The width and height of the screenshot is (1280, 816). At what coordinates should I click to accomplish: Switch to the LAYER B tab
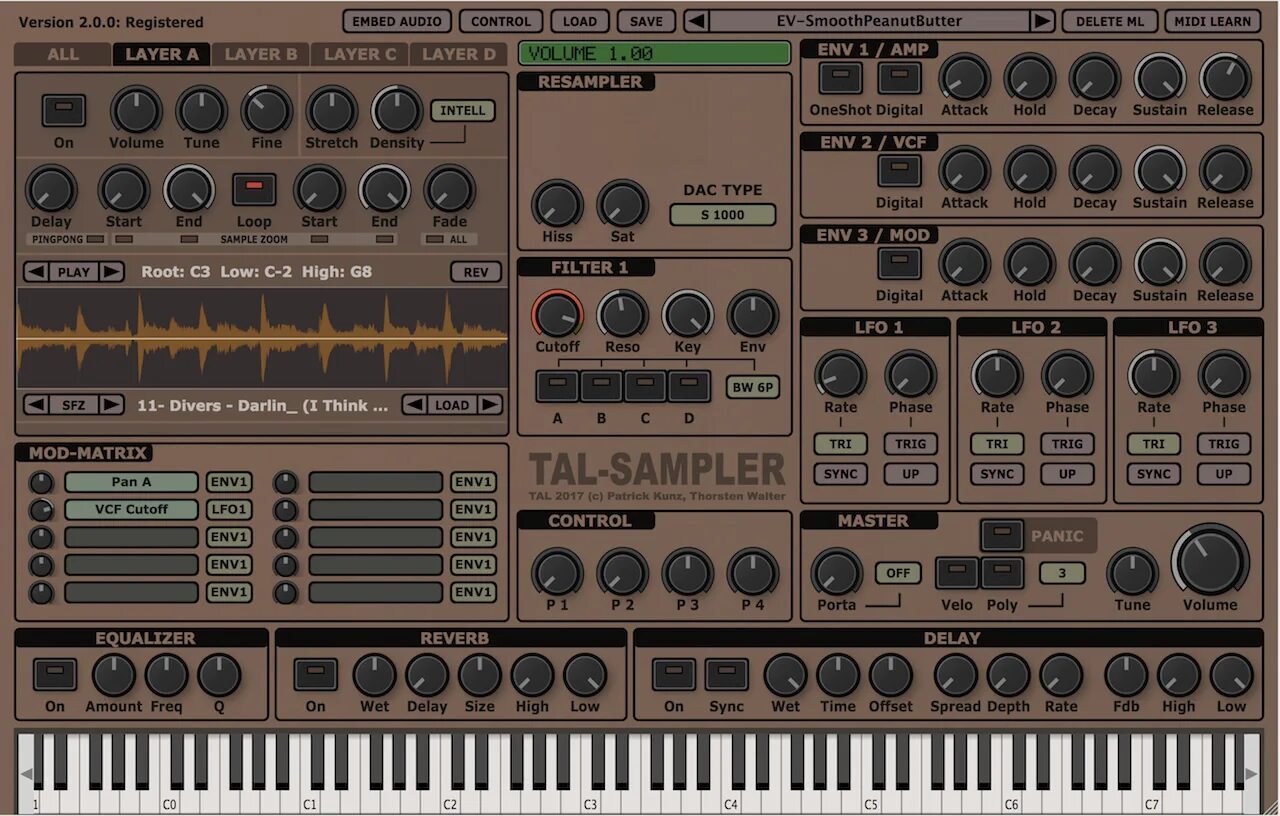click(x=260, y=54)
